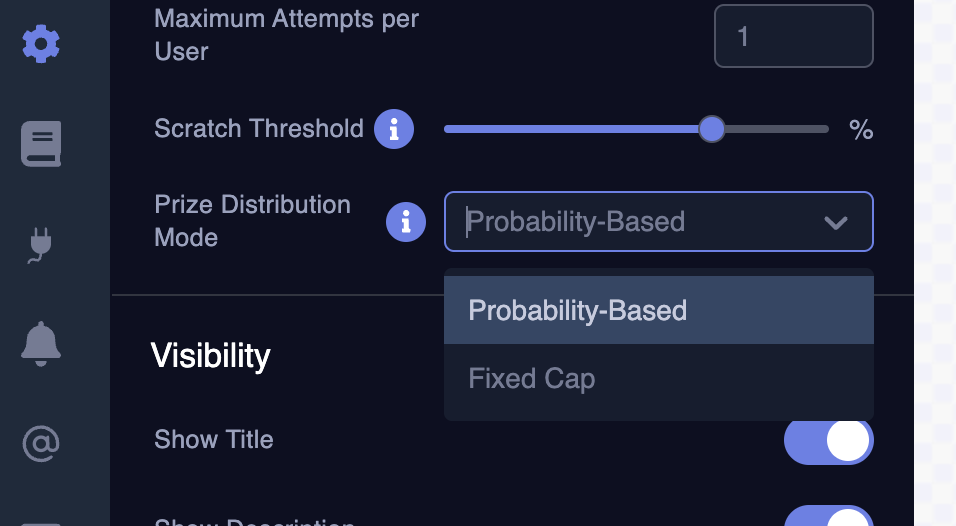Open the settings gear in the sidebar
This screenshot has width=956, height=526.
[x=41, y=44]
